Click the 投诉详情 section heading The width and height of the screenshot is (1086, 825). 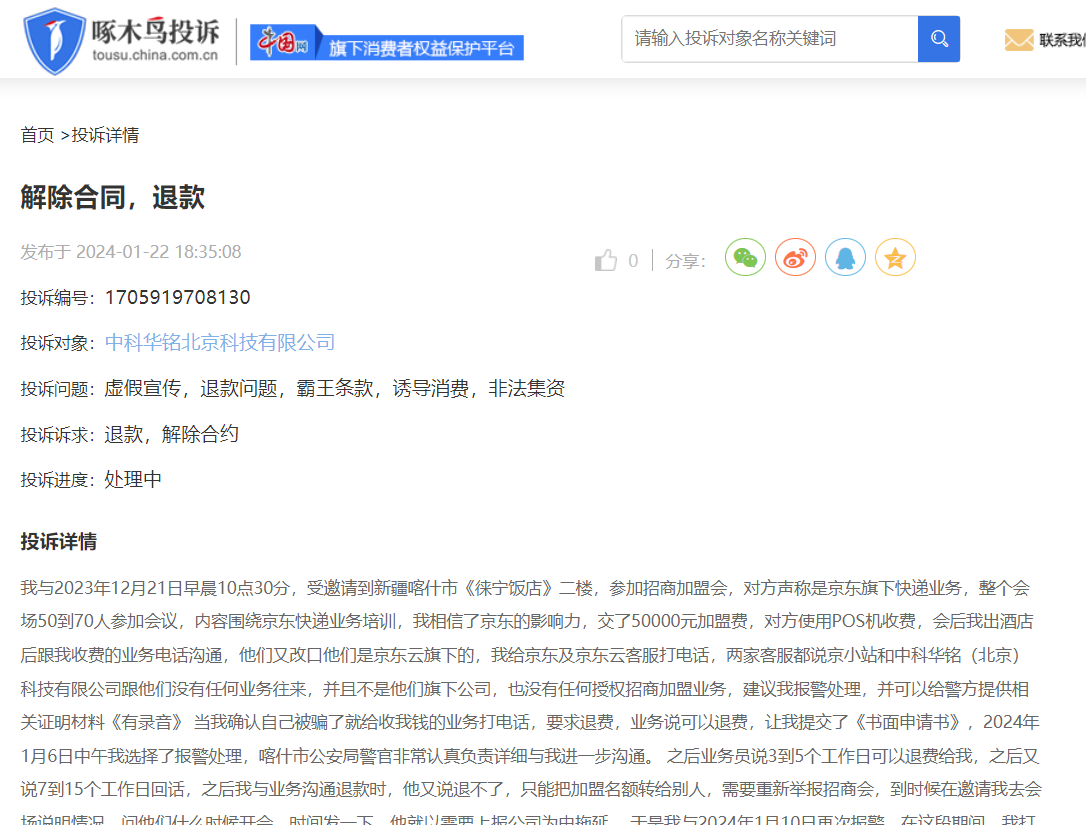59,542
